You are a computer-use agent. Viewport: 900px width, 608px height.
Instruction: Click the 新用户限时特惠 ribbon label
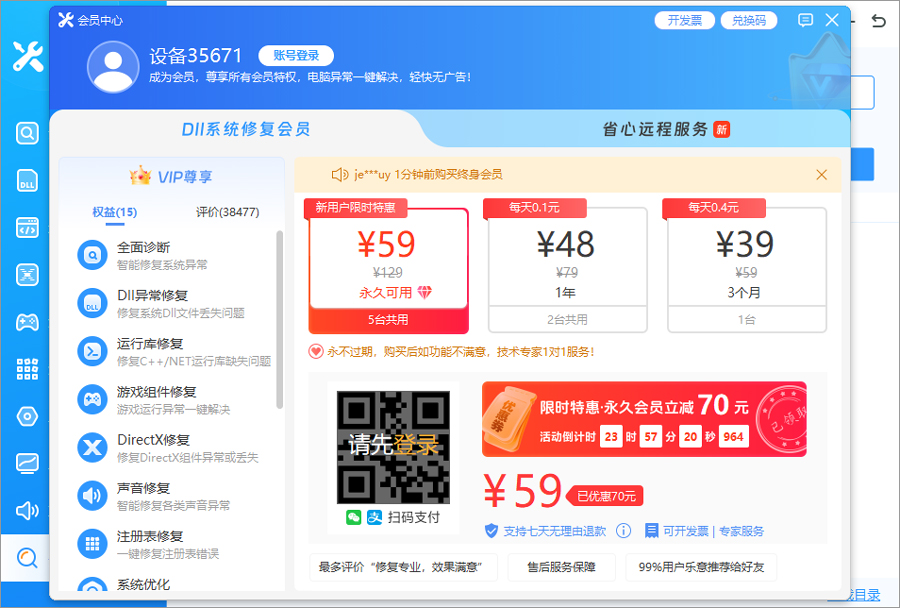(356, 207)
